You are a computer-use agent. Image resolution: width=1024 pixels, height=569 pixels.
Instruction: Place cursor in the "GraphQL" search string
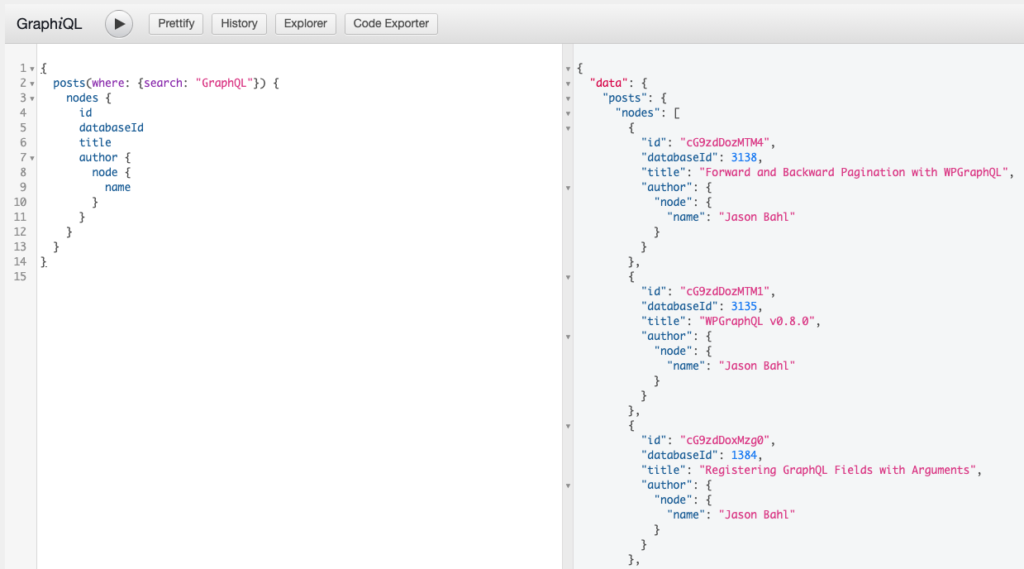[223, 83]
